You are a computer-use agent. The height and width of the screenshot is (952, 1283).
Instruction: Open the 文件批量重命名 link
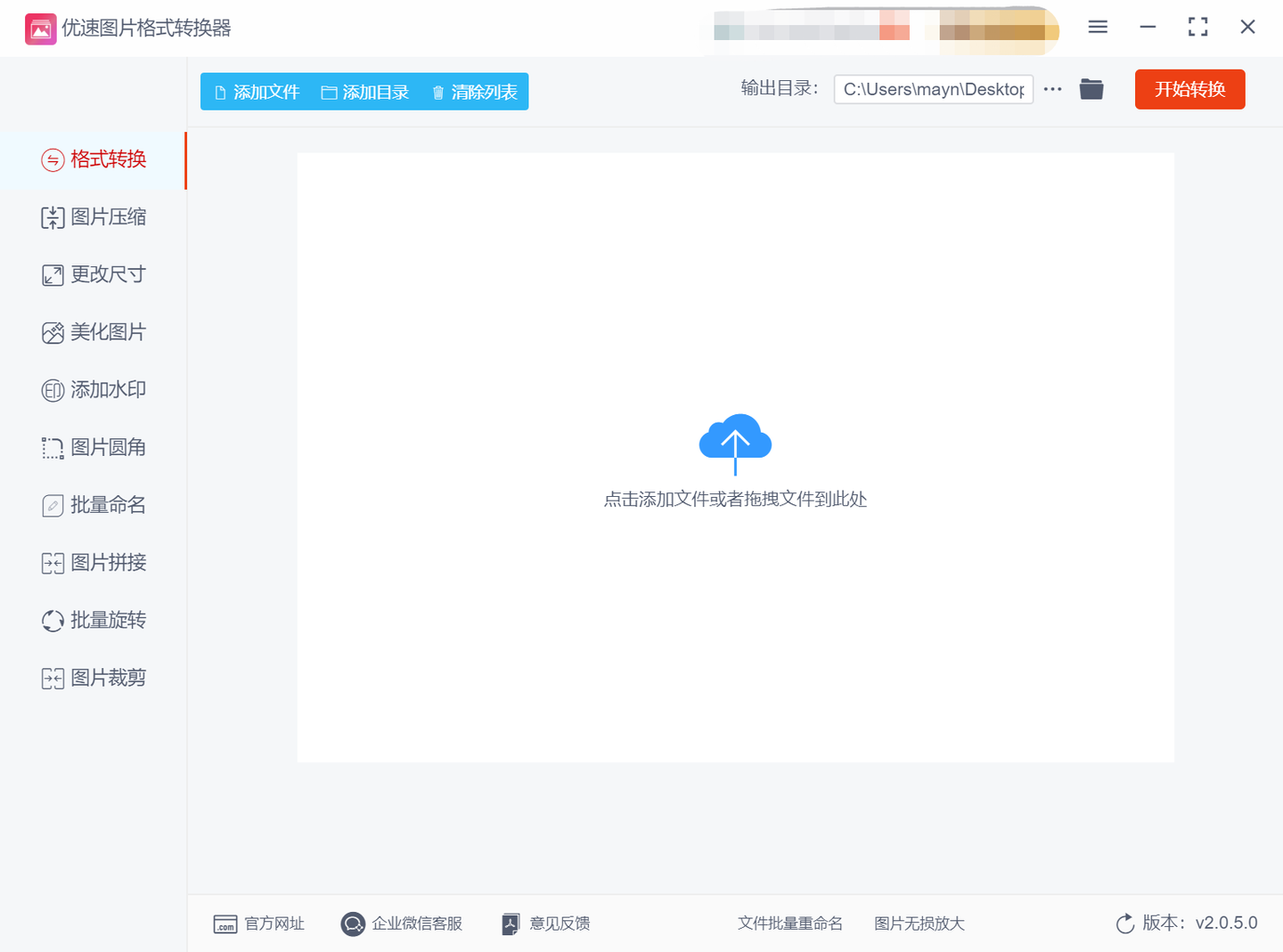(x=790, y=924)
